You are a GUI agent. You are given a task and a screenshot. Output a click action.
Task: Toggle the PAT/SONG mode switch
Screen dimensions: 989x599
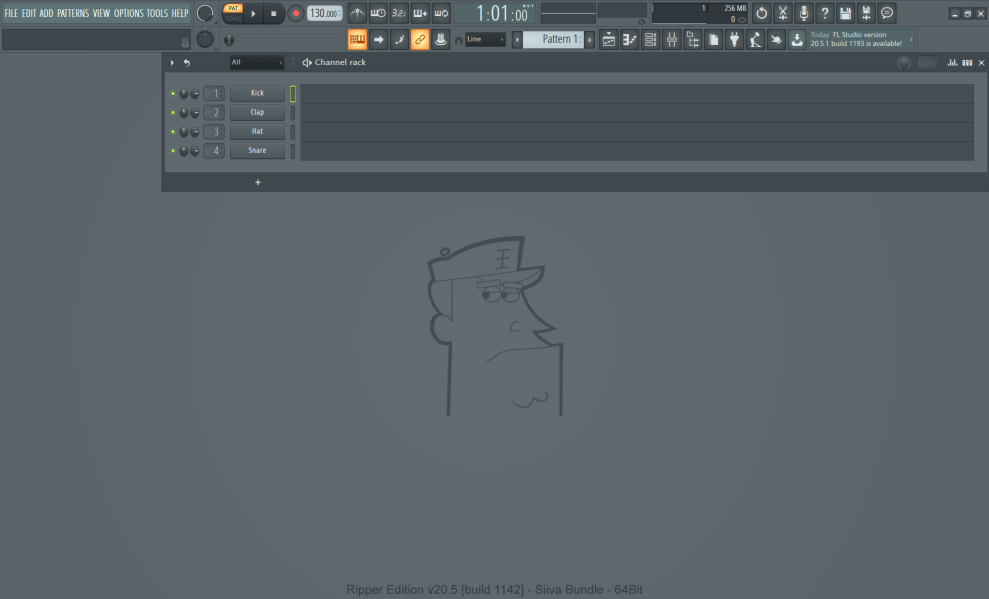233,12
